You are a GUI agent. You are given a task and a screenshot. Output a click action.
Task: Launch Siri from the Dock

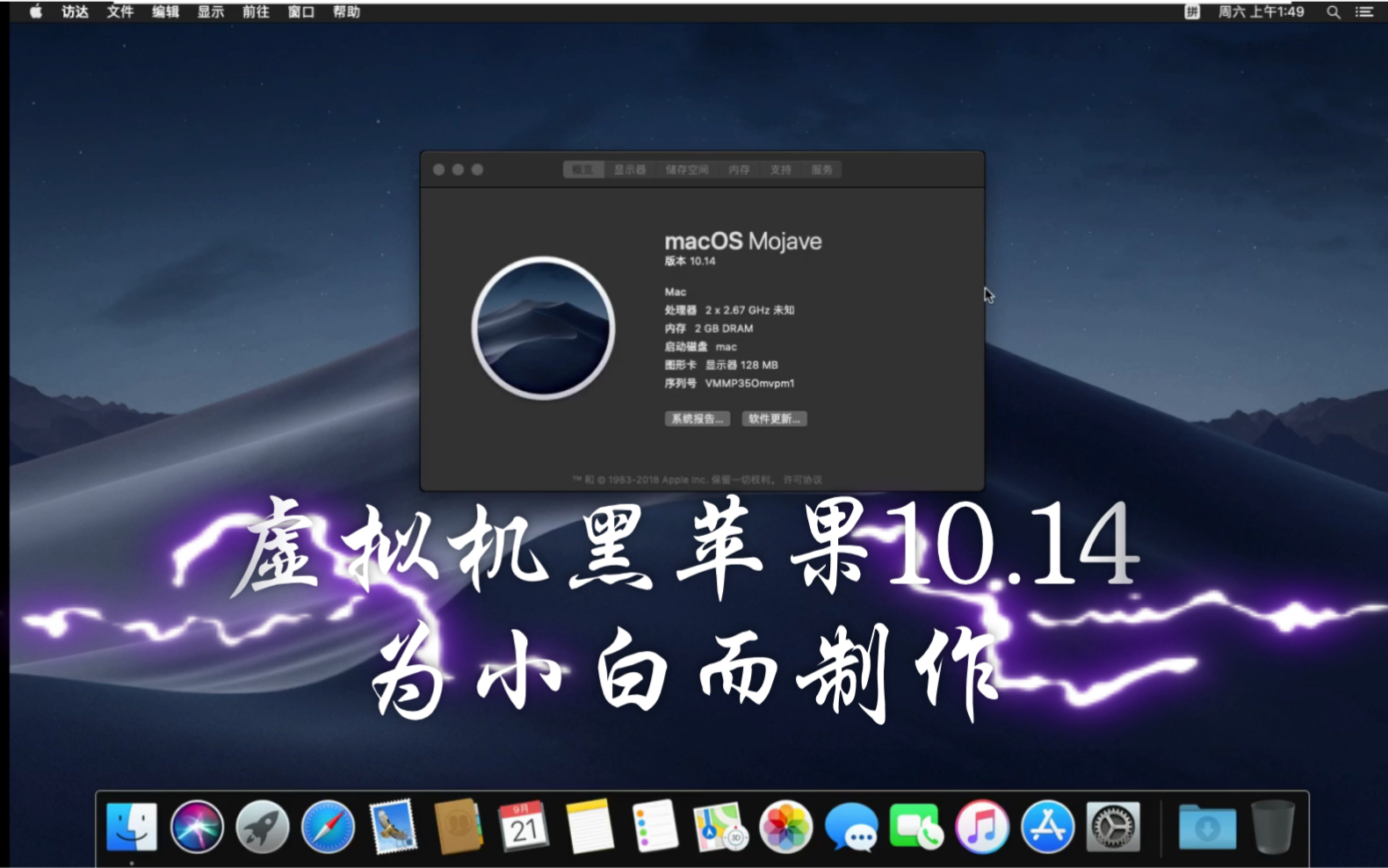[197, 827]
